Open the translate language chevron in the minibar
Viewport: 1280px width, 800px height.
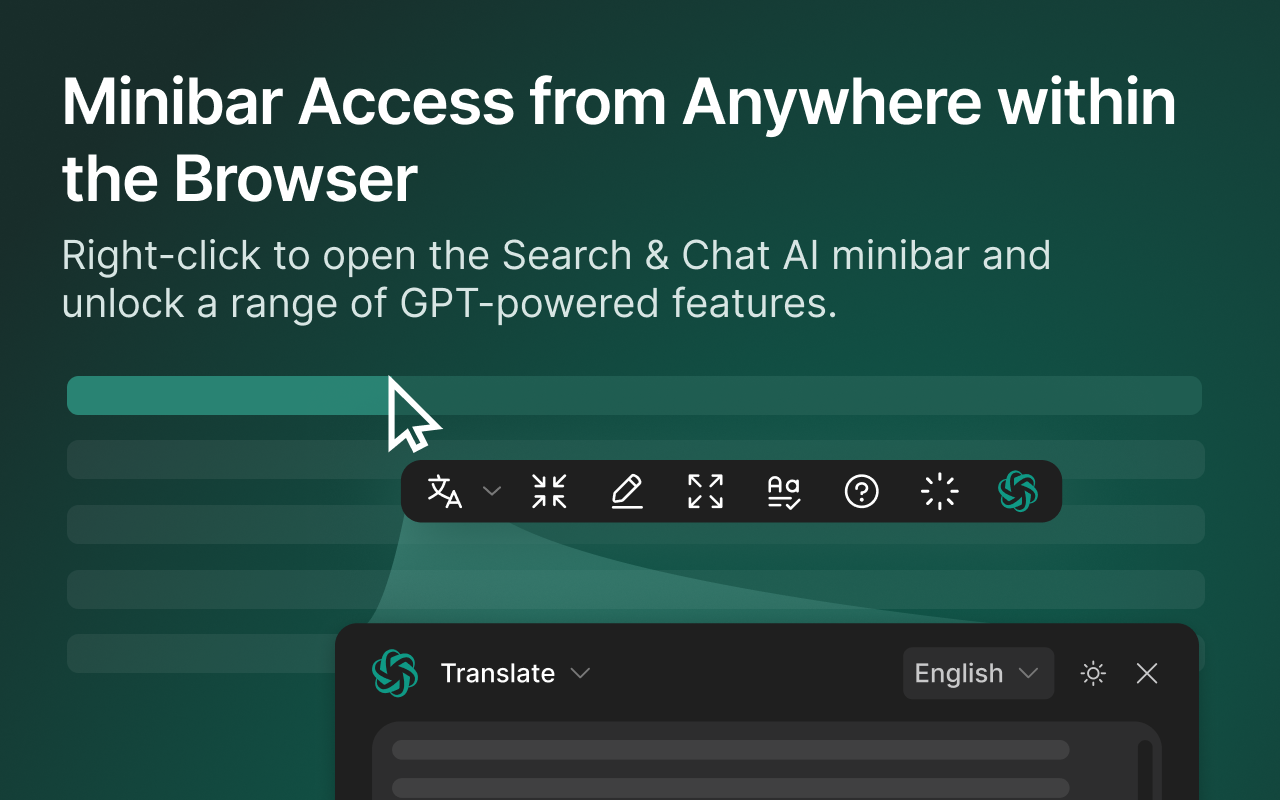(x=491, y=491)
